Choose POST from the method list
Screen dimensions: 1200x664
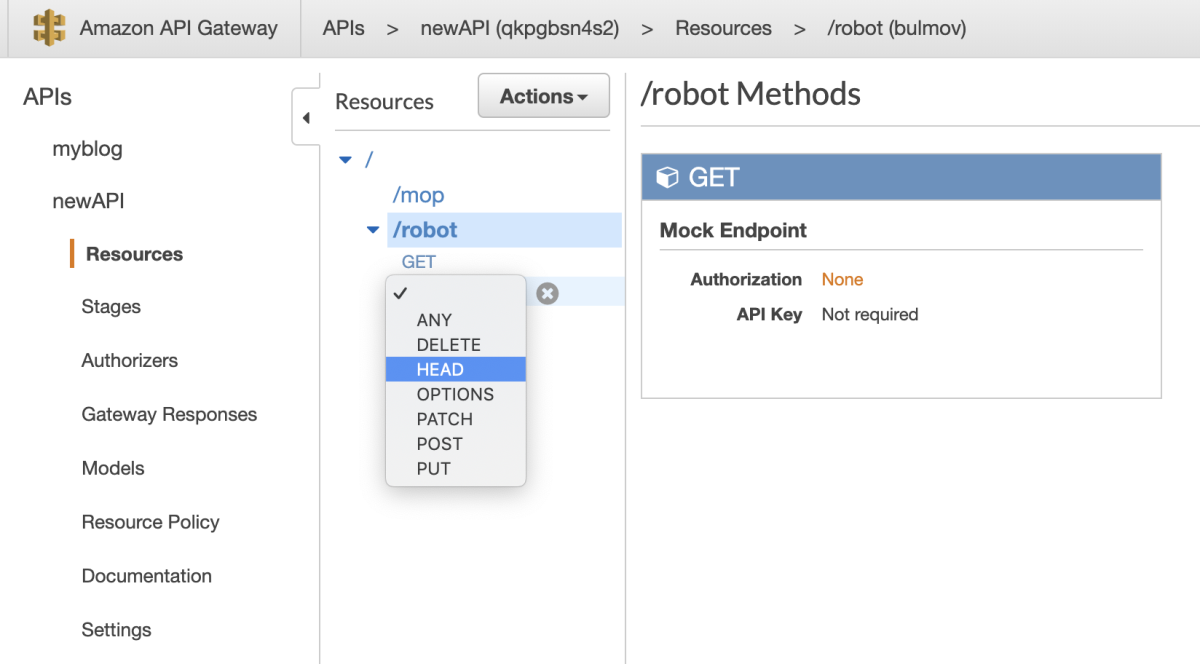(456, 444)
